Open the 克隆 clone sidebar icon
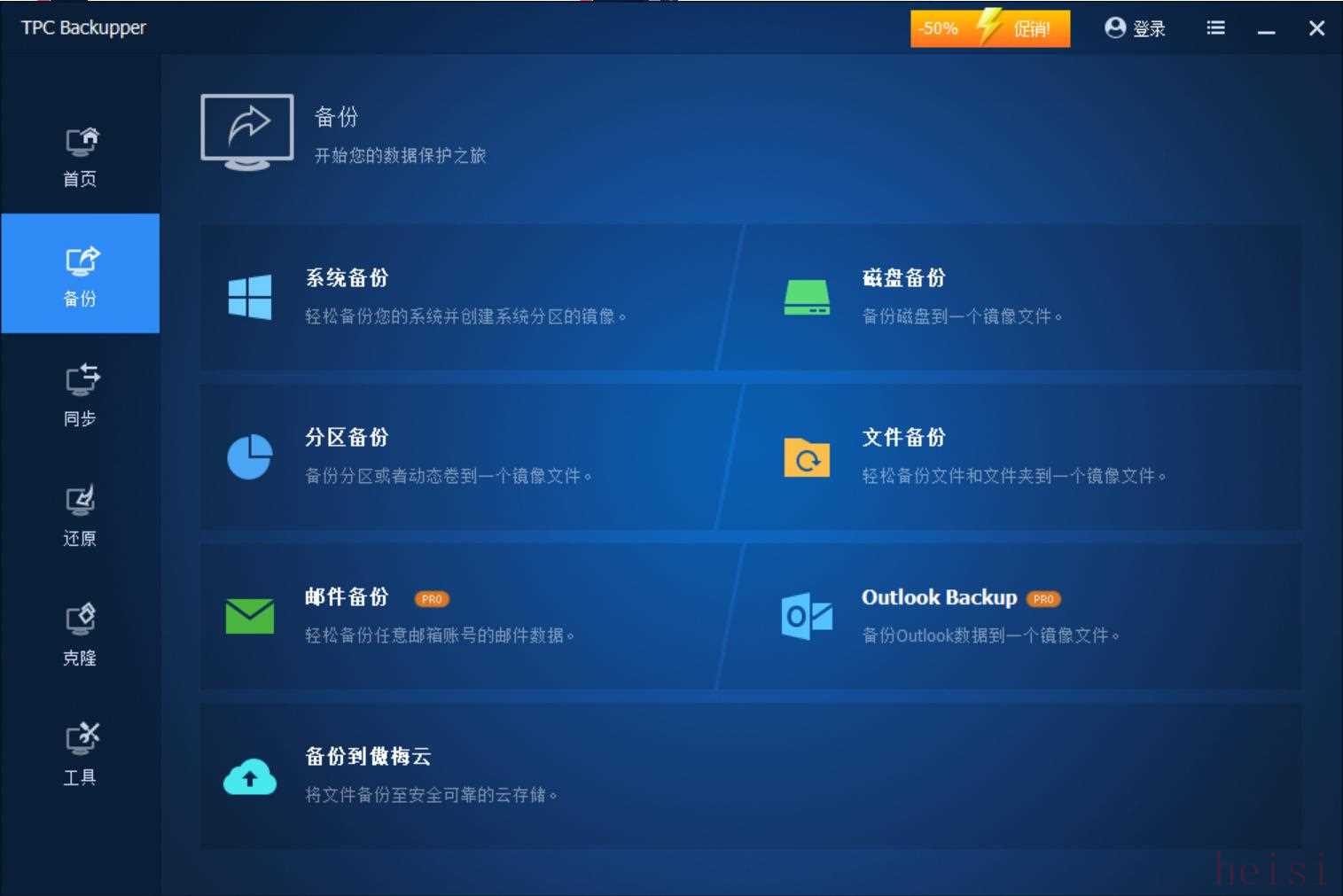Image resolution: width=1343 pixels, height=896 pixels. click(81, 620)
